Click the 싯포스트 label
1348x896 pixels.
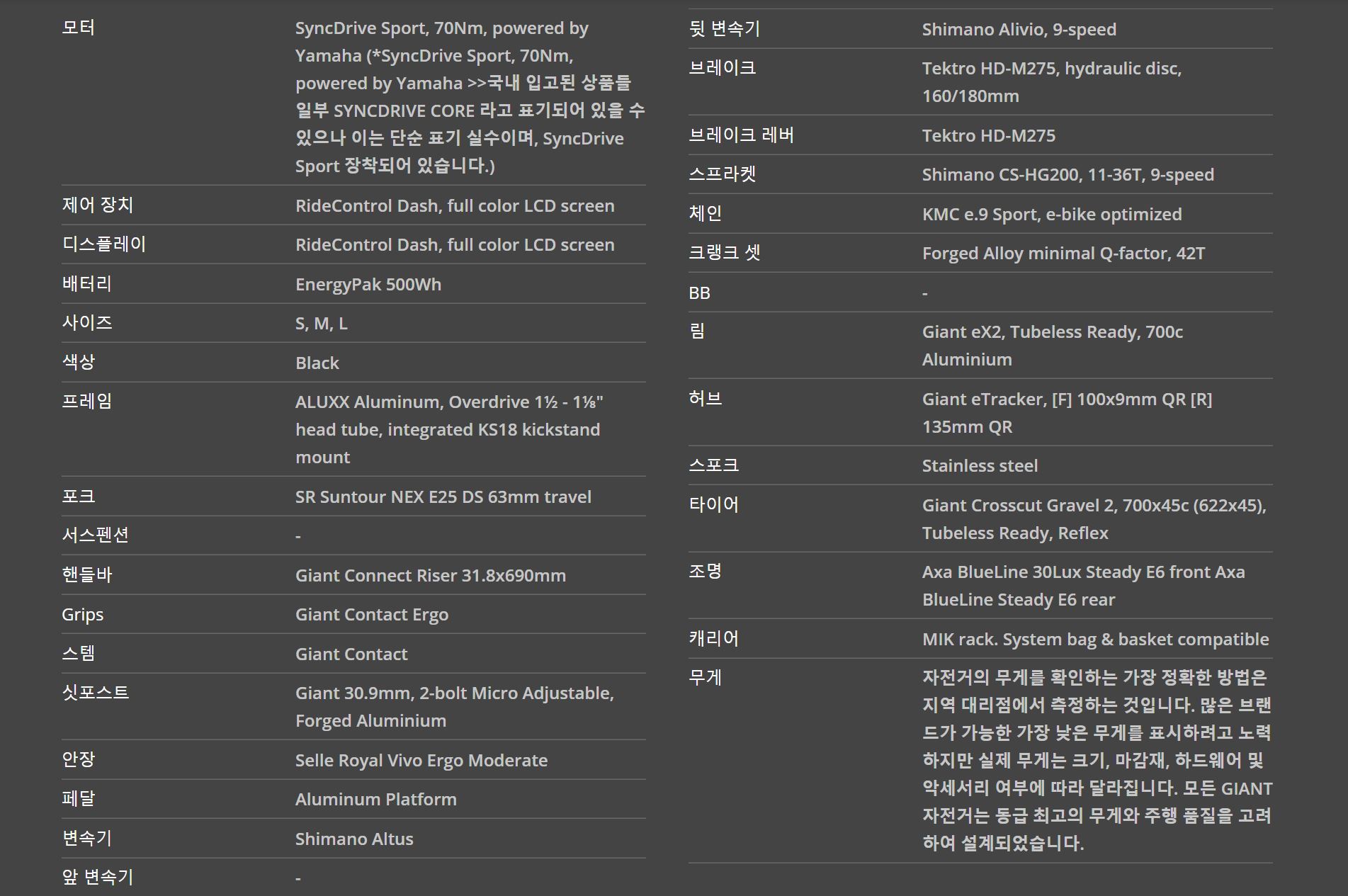click(95, 692)
